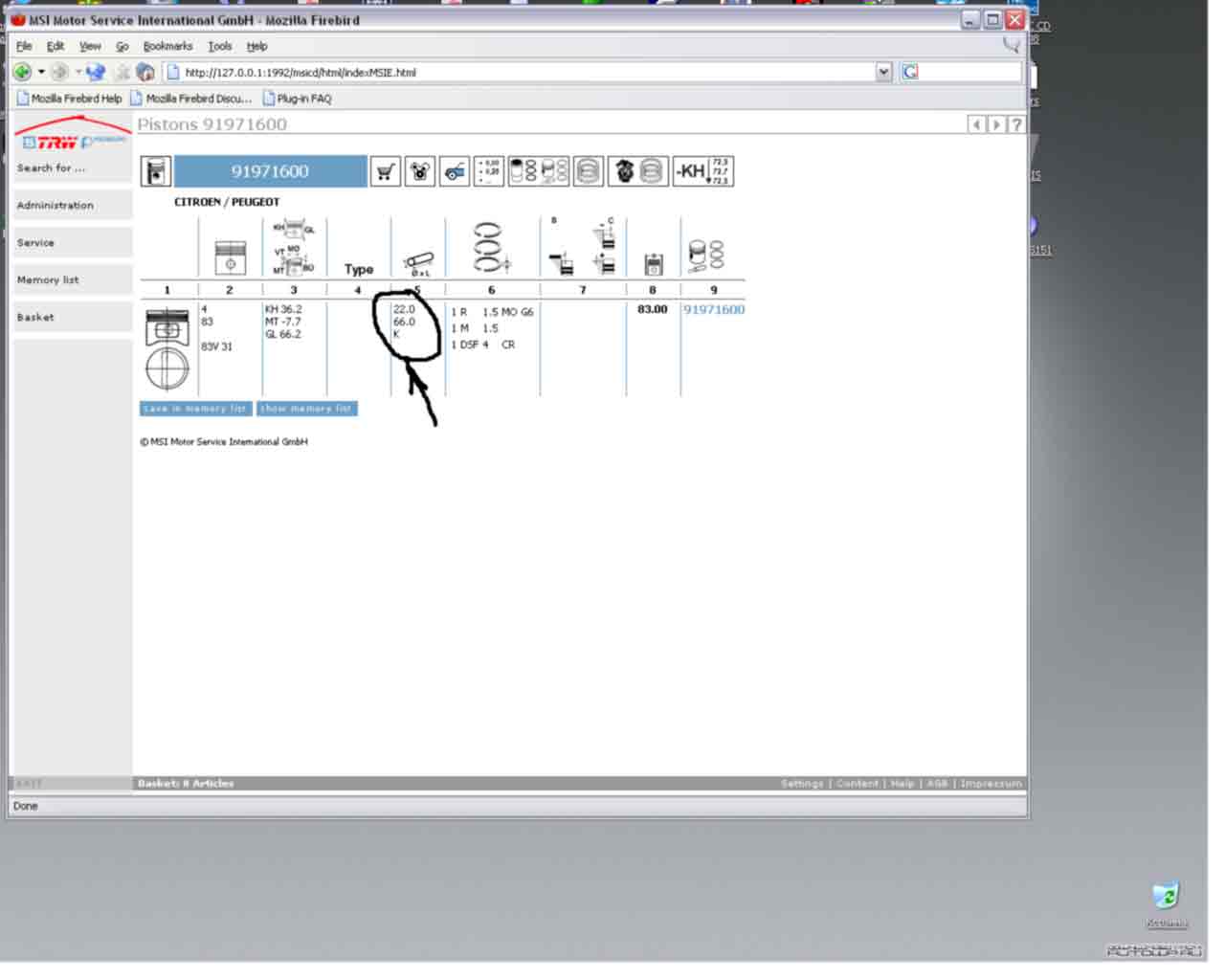Open the 91971600 part number link

click(714, 310)
